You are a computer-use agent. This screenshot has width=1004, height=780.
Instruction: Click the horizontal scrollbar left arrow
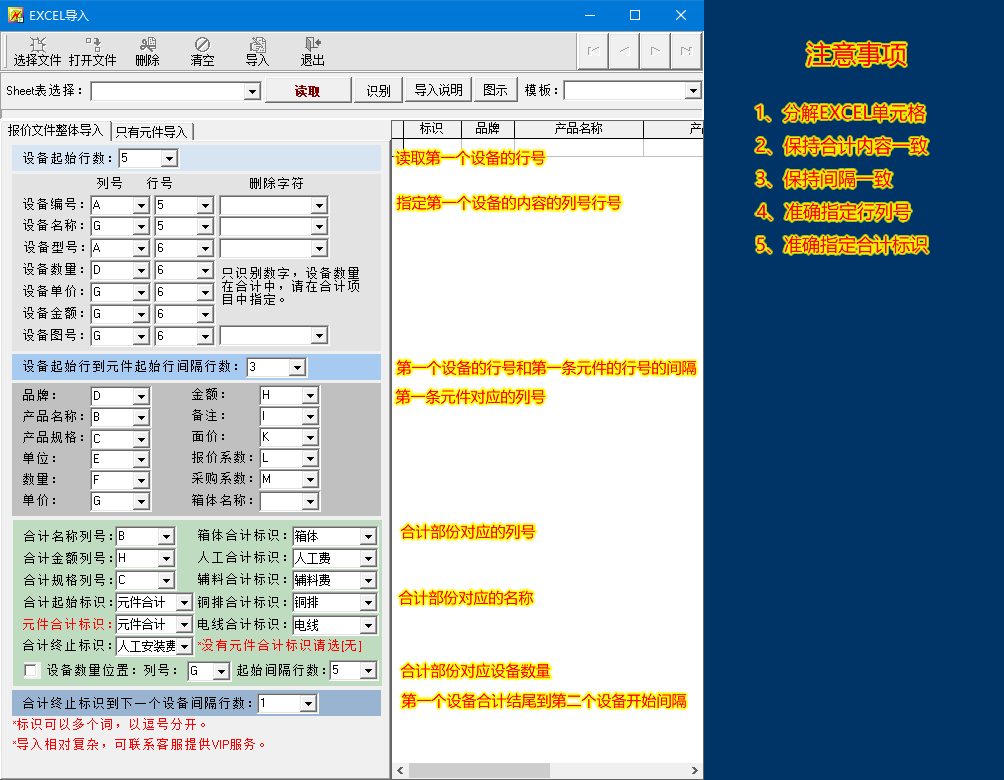(x=400, y=770)
